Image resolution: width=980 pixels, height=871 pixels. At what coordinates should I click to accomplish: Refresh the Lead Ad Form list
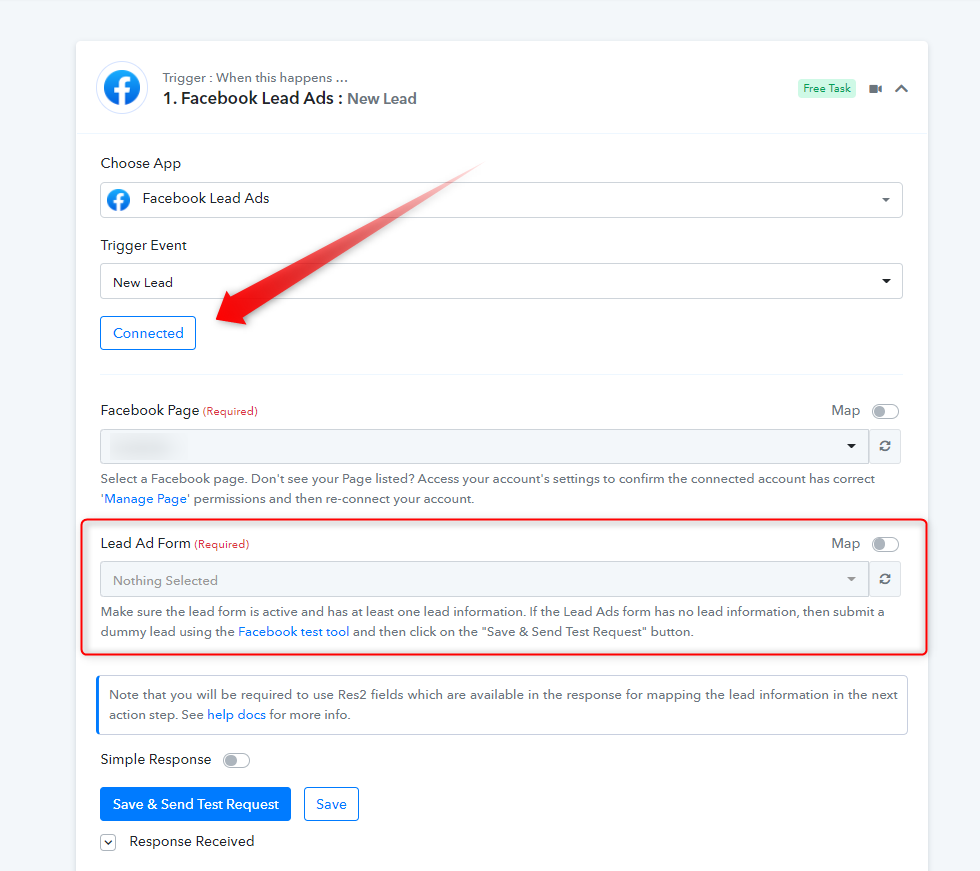pos(885,579)
